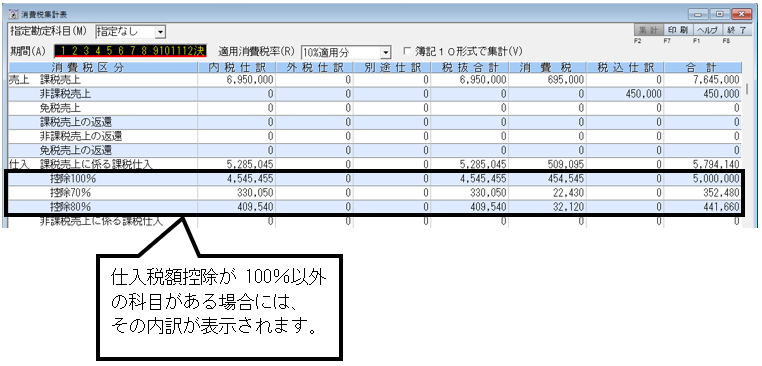Viewport: 762px width, 366px height.
Task: Click the 352,480 total cell
Action: 703,193
